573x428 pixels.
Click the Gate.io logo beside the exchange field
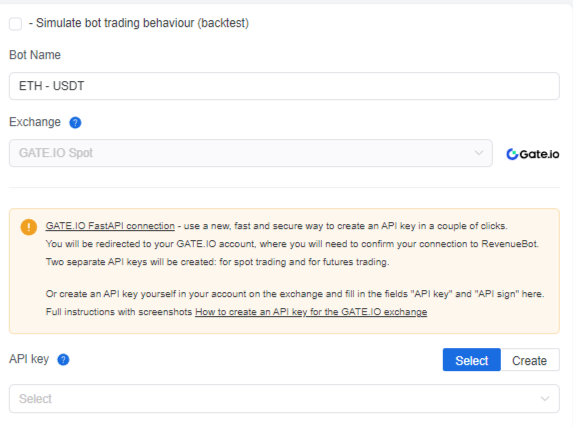[x=532, y=154]
